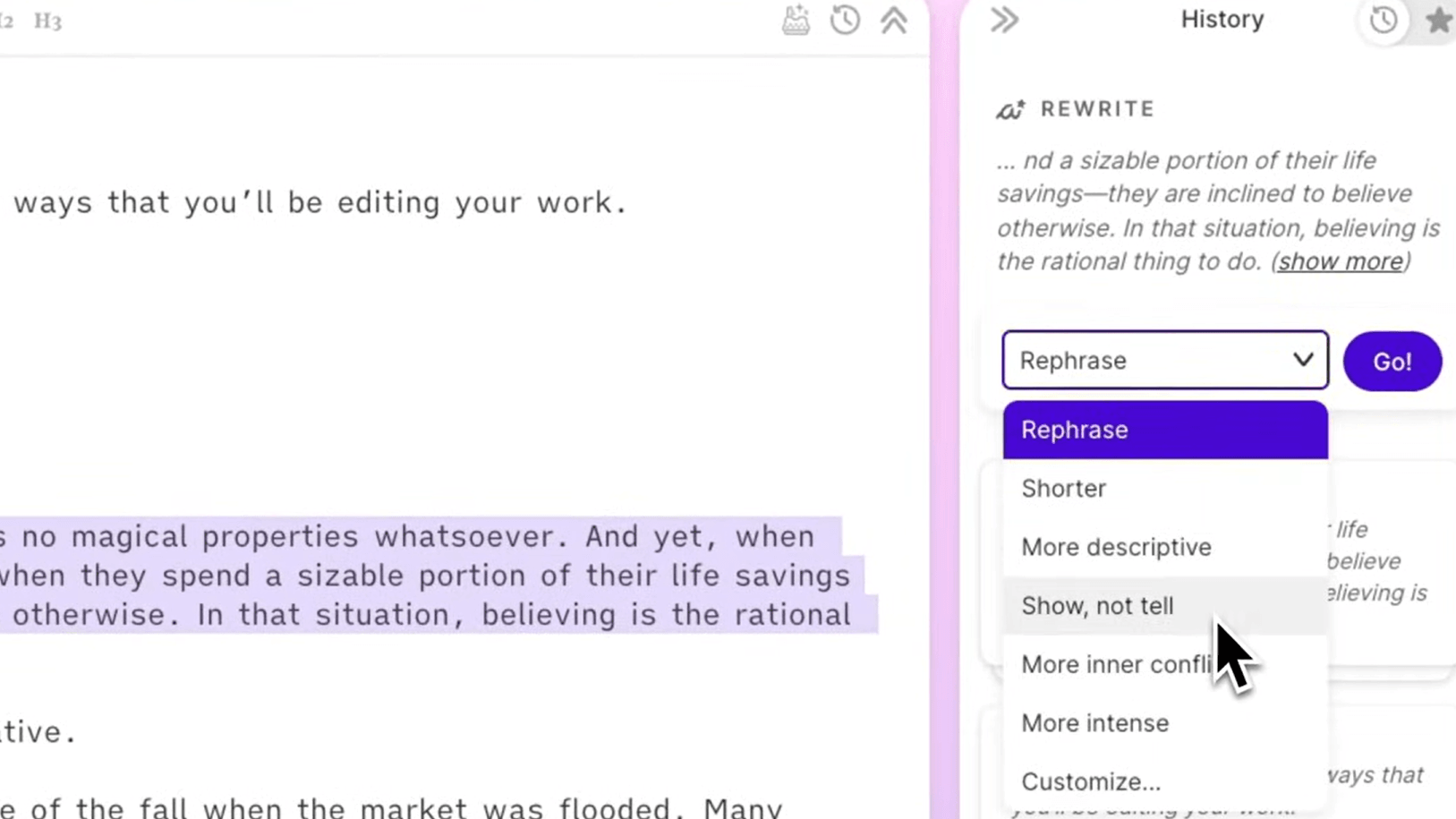1456x819 pixels.
Task: Click the line 'ways that you'll be editing your work.'
Action: (319, 203)
